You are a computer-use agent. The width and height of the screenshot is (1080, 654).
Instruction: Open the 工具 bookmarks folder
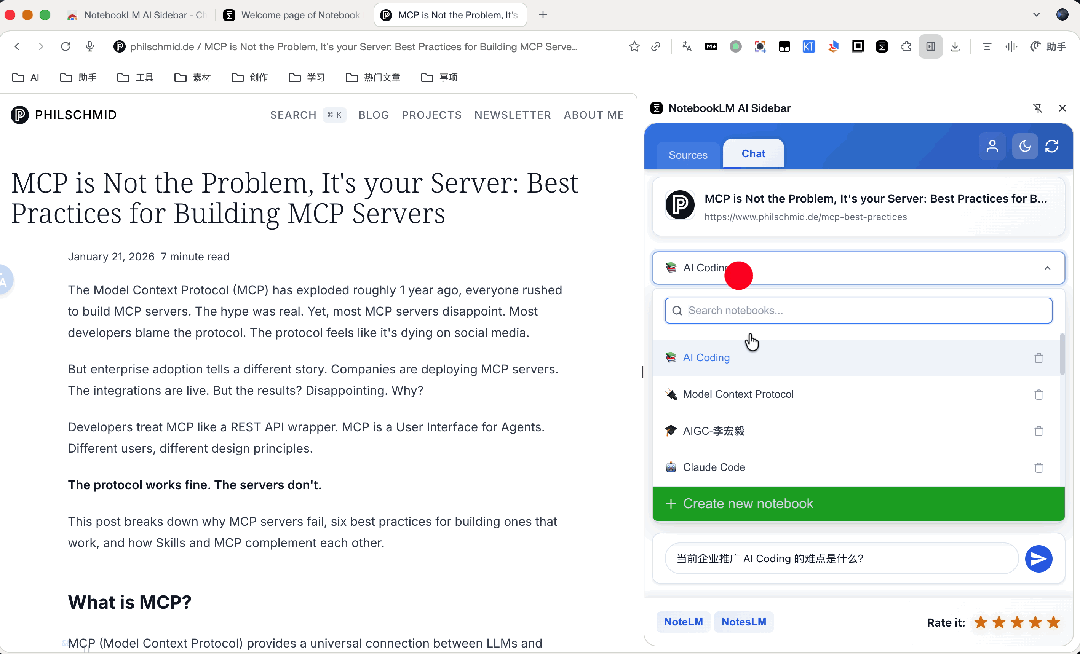click(x=135, y=77)
